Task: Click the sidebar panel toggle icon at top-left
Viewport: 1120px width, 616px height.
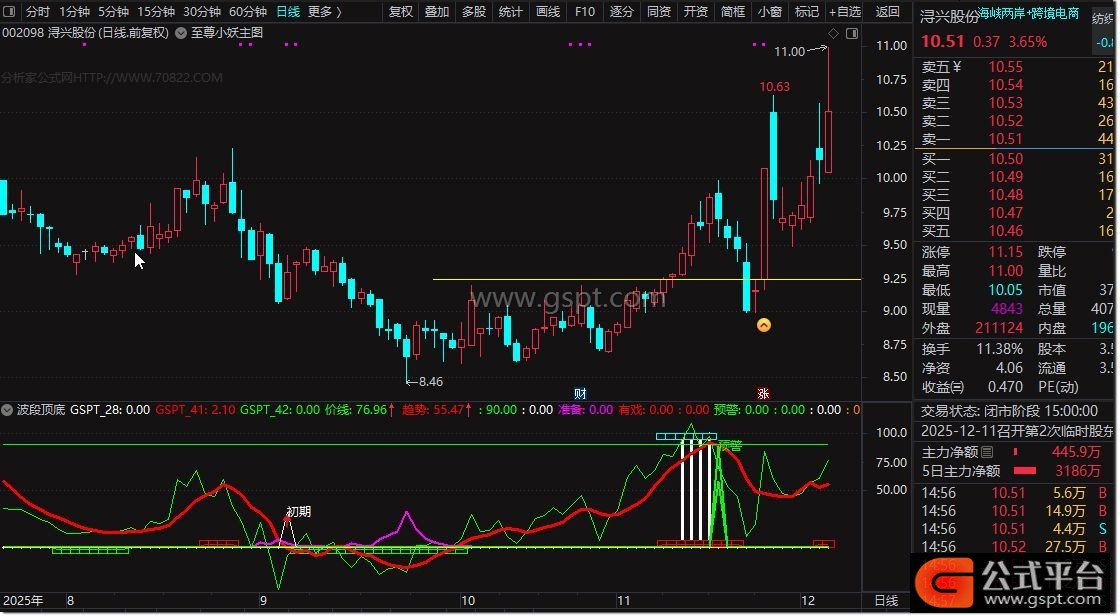Action: click(x=10, y=12)
